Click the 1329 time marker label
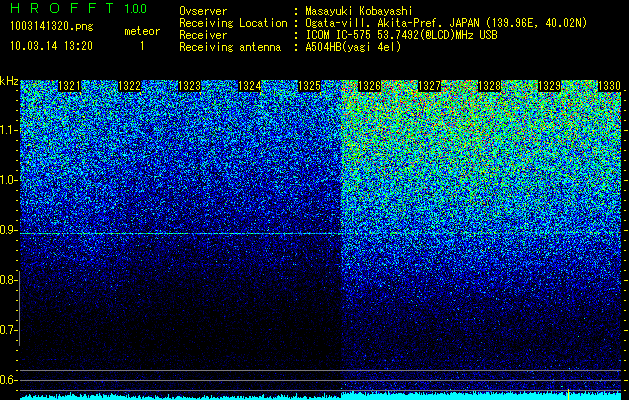 click(x=549, y=86)
